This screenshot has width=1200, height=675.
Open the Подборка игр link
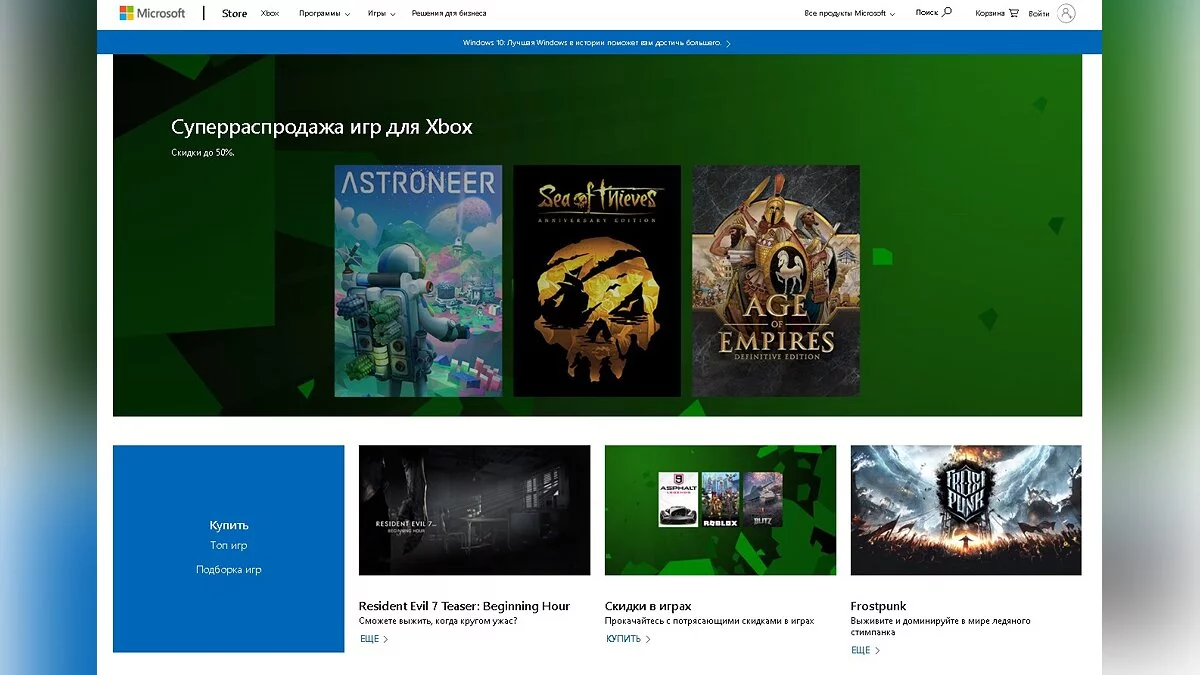coord(228,570)
